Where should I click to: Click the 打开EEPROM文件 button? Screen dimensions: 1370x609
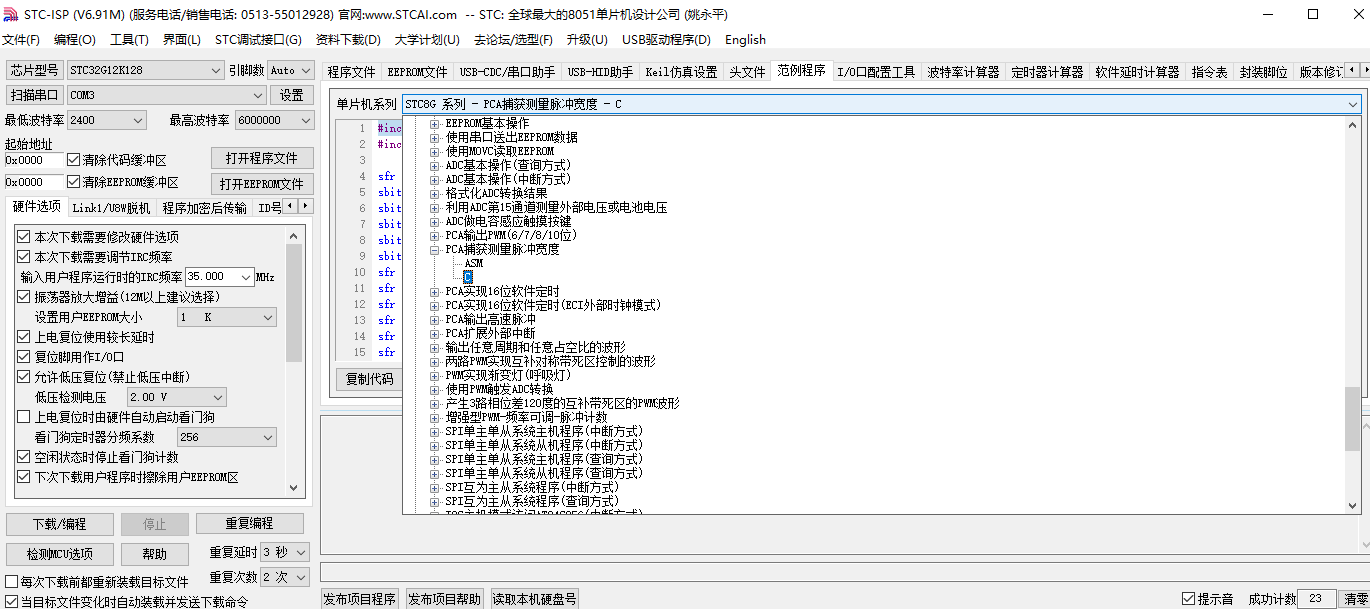click(x=262, y=184)
